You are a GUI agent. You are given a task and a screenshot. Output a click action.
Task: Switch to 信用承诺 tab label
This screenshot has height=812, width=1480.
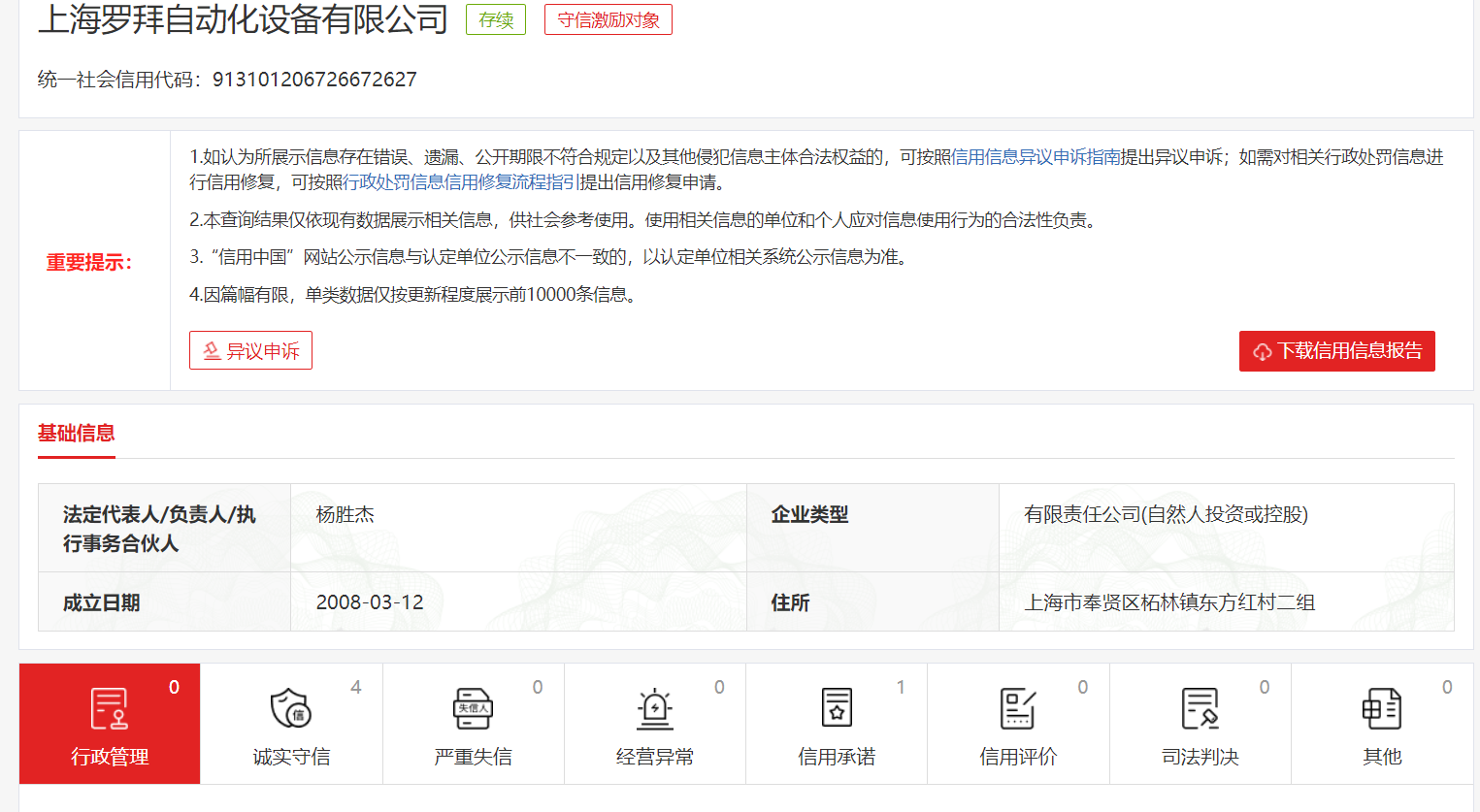click(837, 757)
